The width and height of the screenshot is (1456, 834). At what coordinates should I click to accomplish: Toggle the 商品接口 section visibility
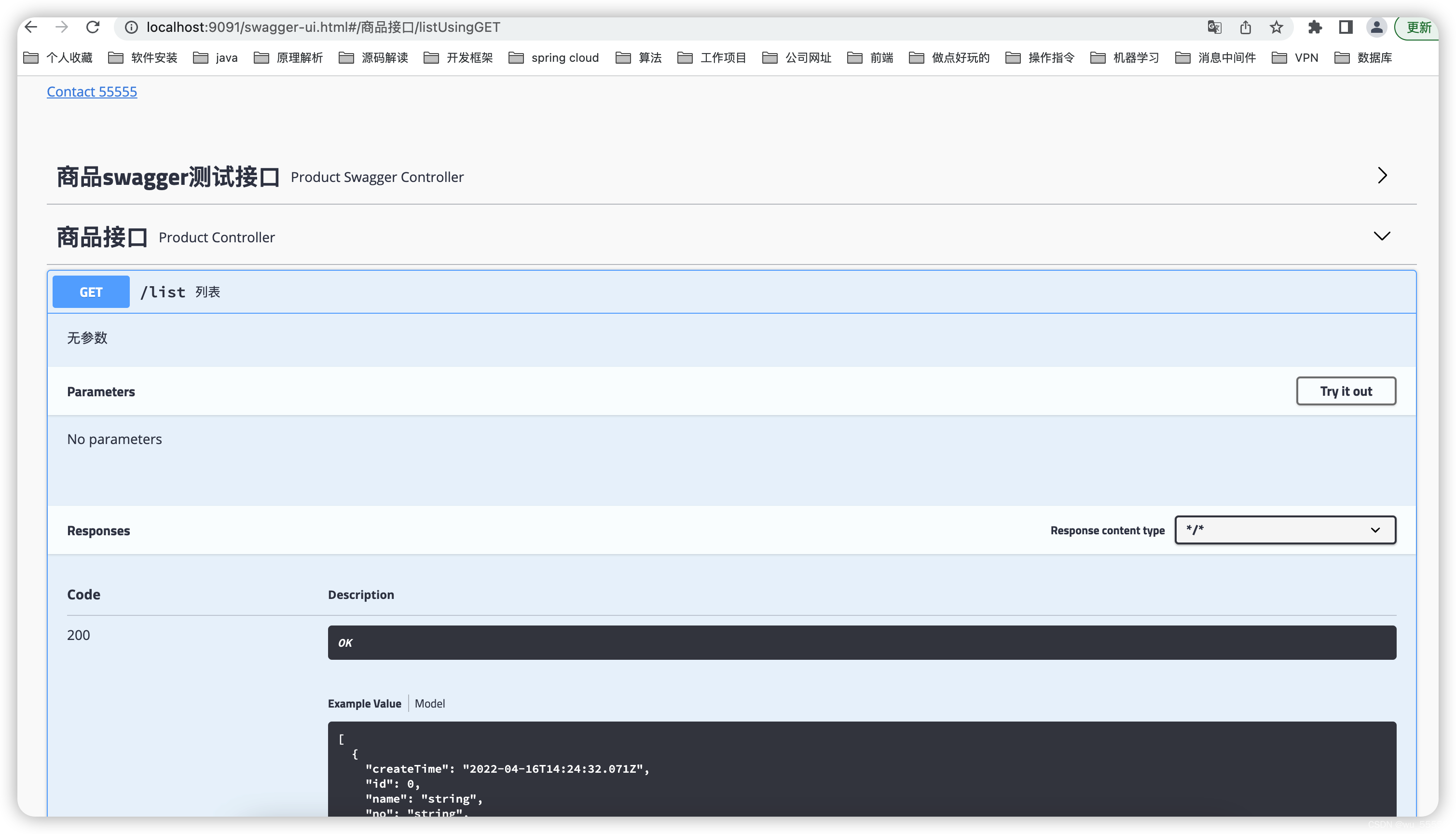(1383, 237)
